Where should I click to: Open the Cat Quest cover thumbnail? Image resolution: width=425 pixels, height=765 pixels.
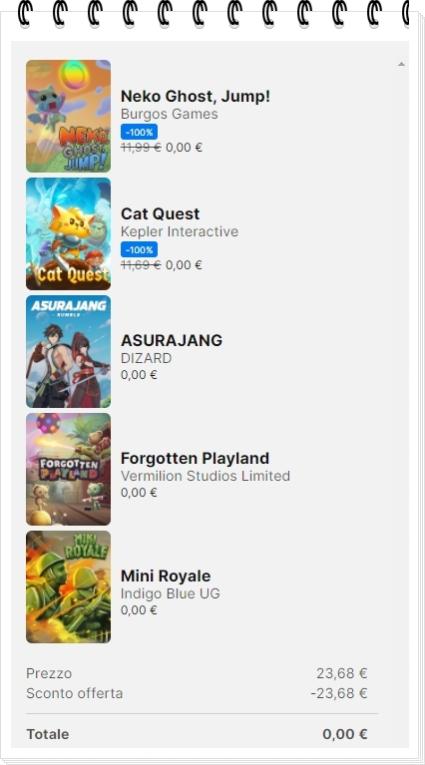tap(68, 234)
